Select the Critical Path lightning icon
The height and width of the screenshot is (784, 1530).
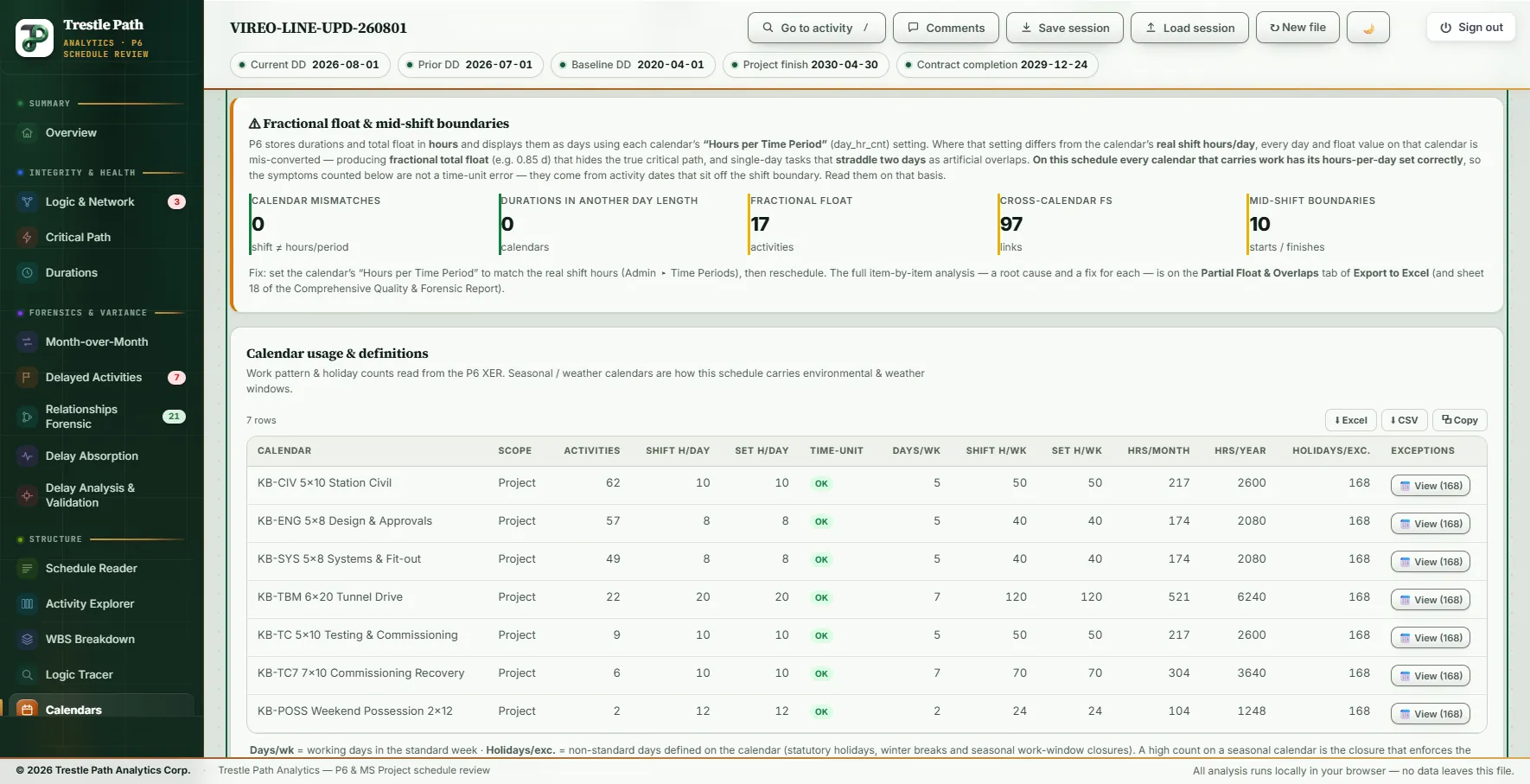pyautogui.click(x=27, y=238)
